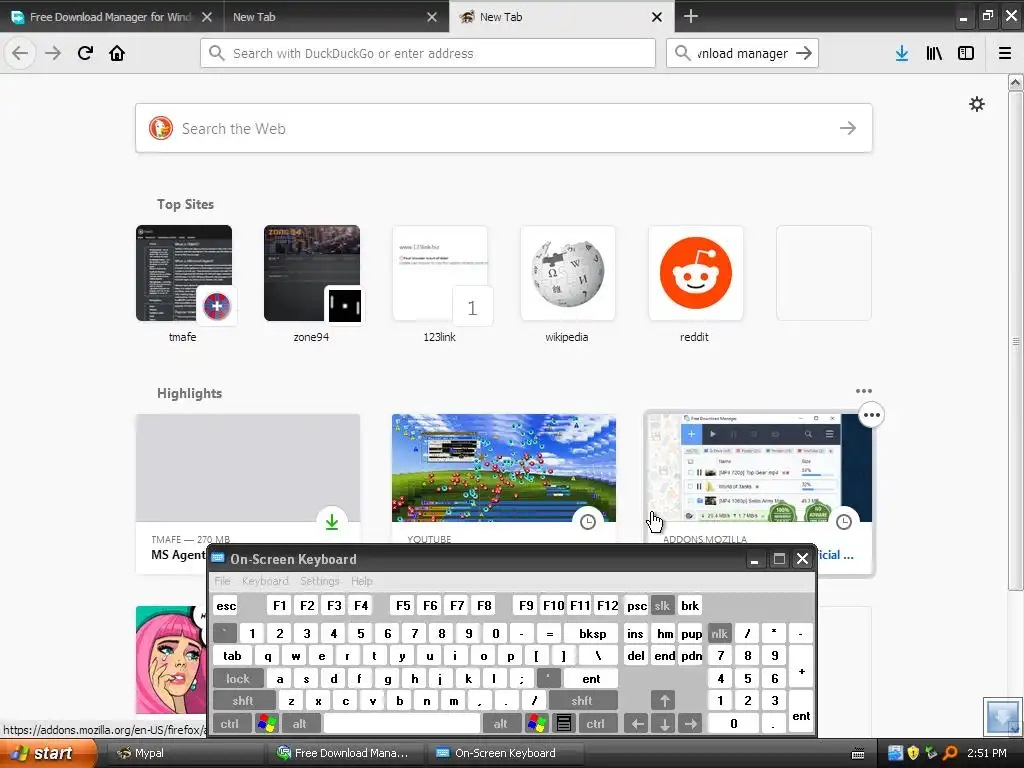The height and width of the screenshot is (768, 1024).
Task: Click the menu key on On-Screen Keyboard
Action: (564, 724)
